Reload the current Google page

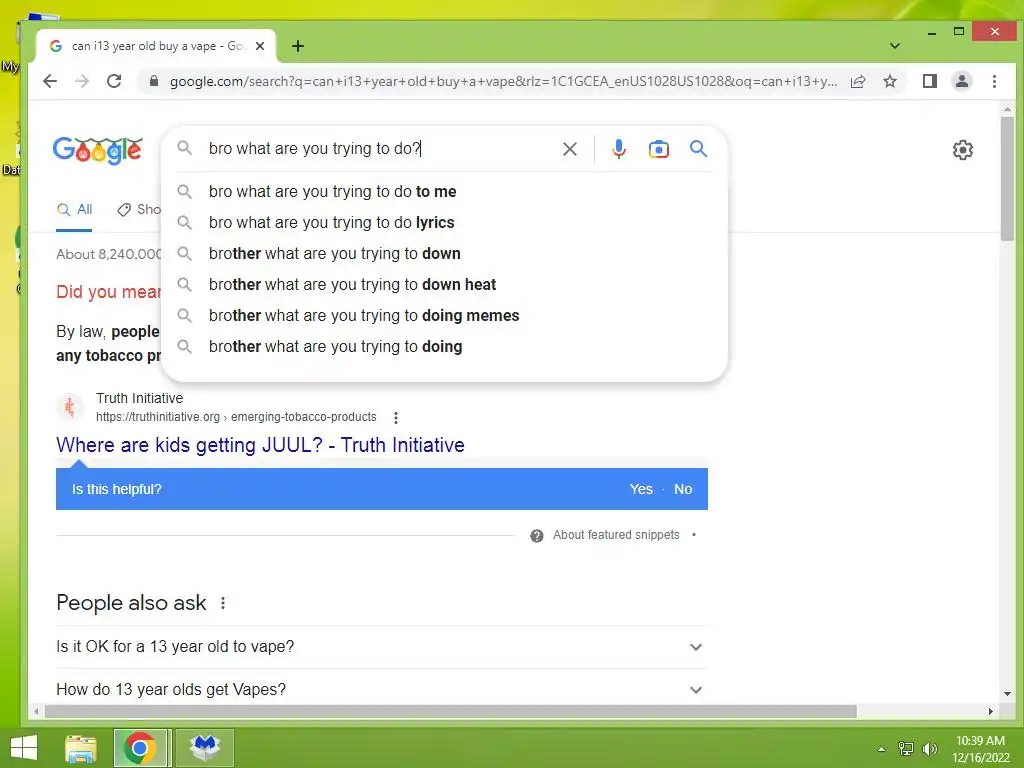(114, 81)
